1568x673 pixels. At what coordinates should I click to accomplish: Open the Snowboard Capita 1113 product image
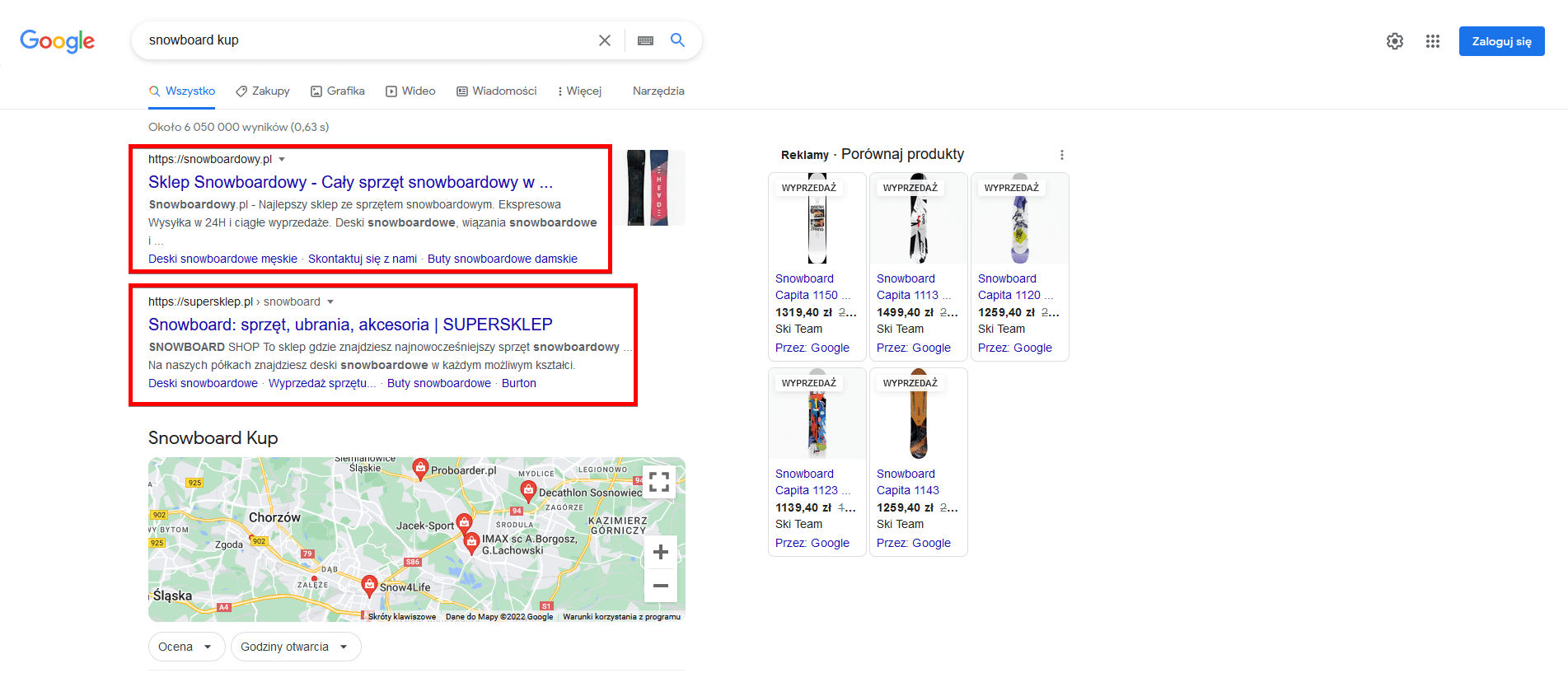click(919, 218)
